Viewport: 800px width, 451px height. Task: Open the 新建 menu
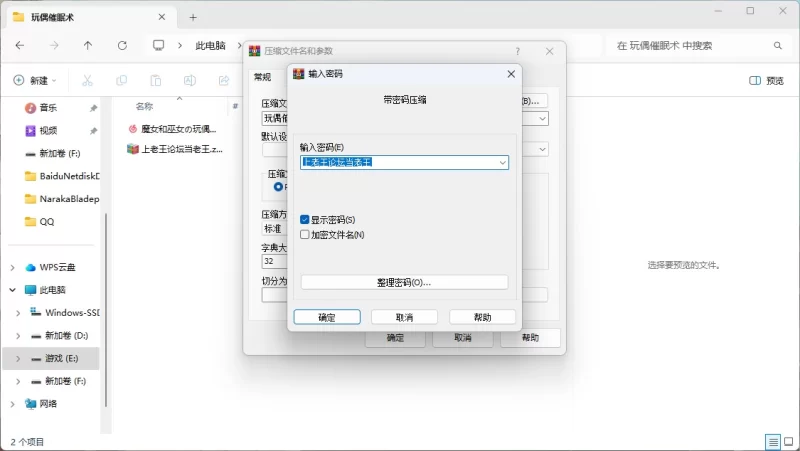[x=35, y=80]
